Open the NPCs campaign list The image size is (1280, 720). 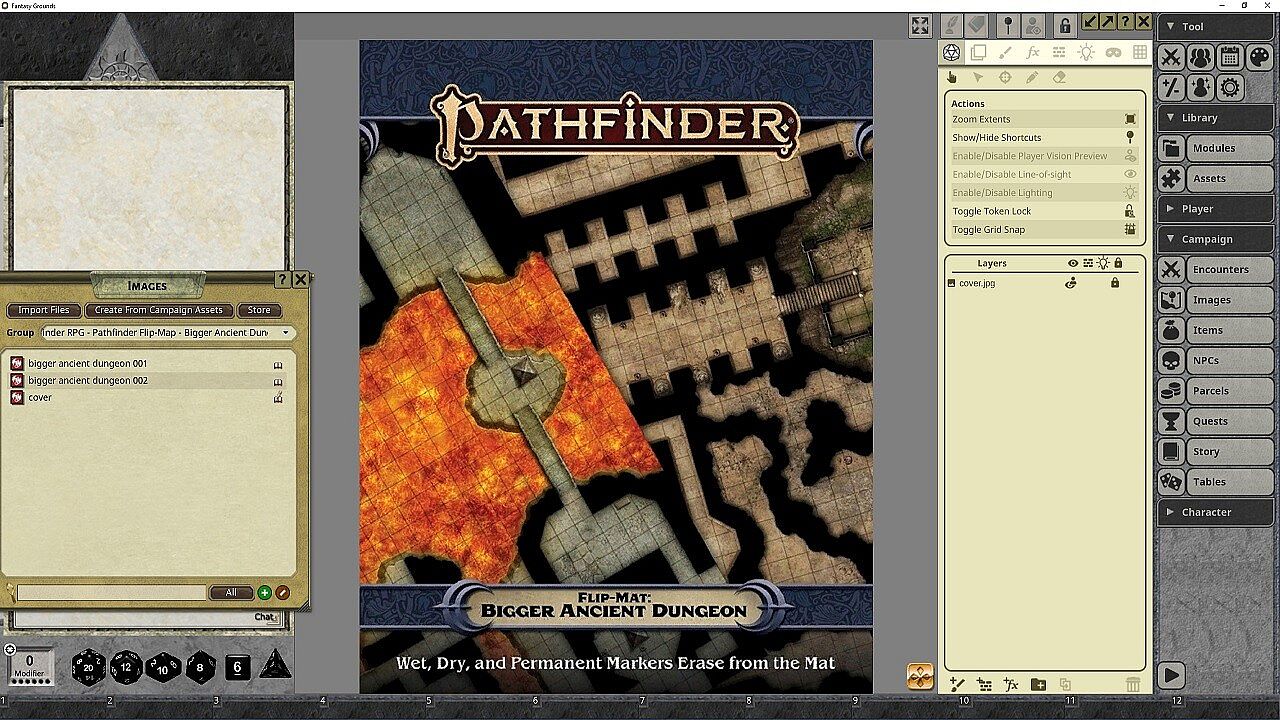[x=1215, y=360]
